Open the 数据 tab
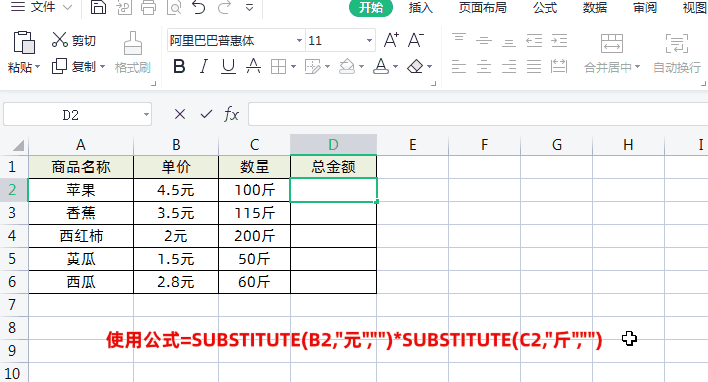Image resolution: width=708 pixels, height=382 pixels. [595, 8]
